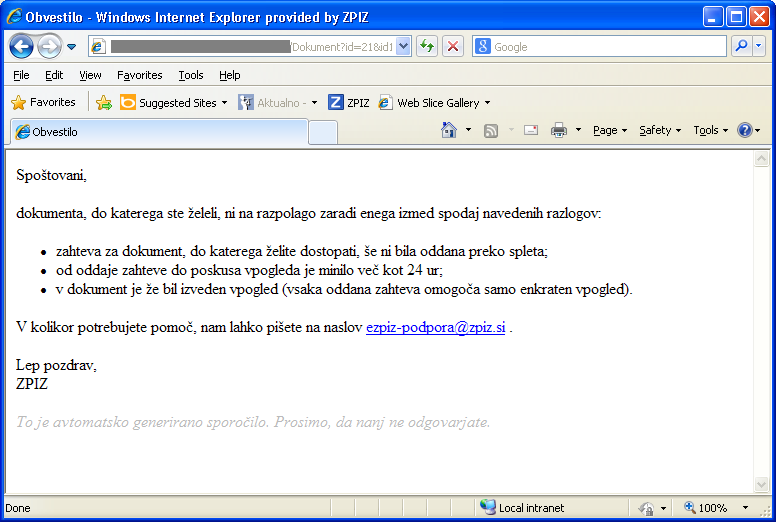The image size is (776, 522).
Task: Click the Google search provider icon
Action: coord(483,47)
